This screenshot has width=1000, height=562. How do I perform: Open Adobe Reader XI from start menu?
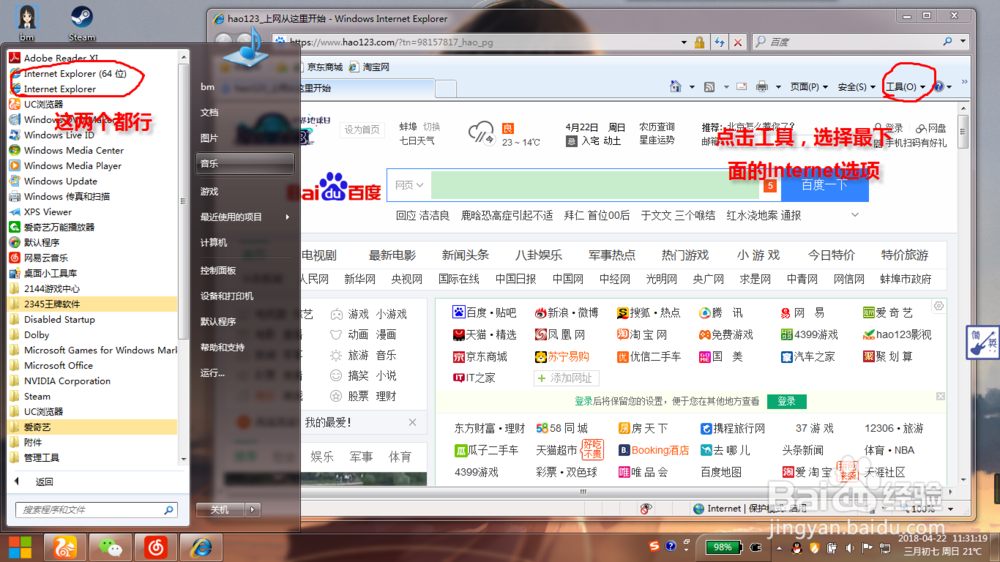(x=61, y=58)
